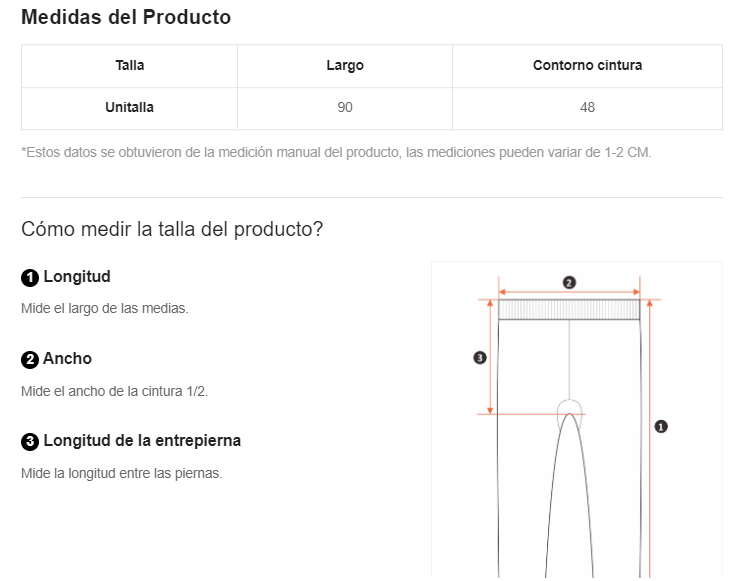Click marker 3 left of the leggings diagram
This screenshot has width=731, height=581.
click(x=479, y=357)
